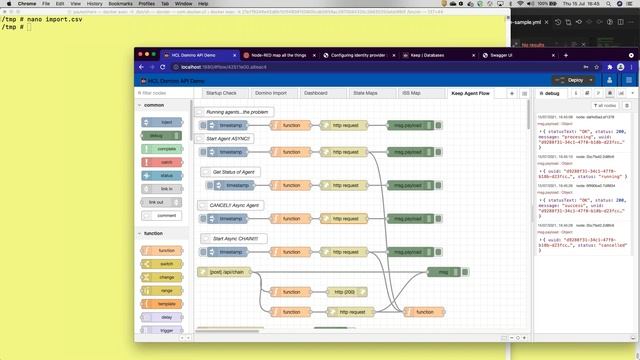
Task: Open the Bookmarks menu in menu bar
Action: pos(120,4)
